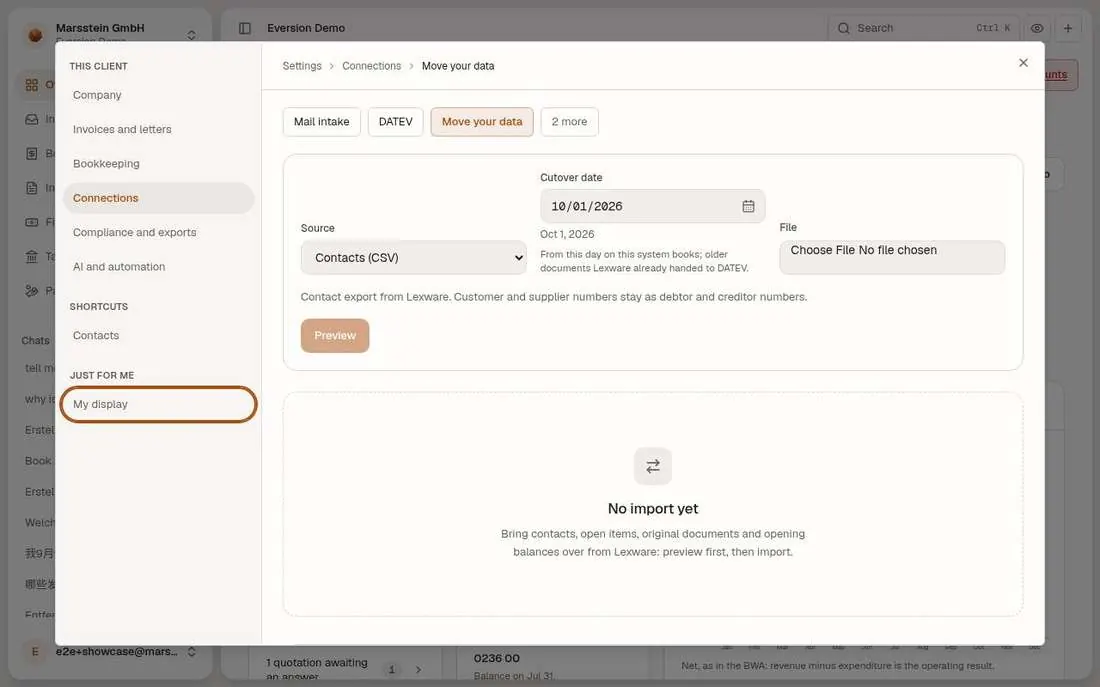Click the receipt-with-dollar icon in the background sidebar
The height and width of the screenshot is (687, 1100).
(32, 153)
